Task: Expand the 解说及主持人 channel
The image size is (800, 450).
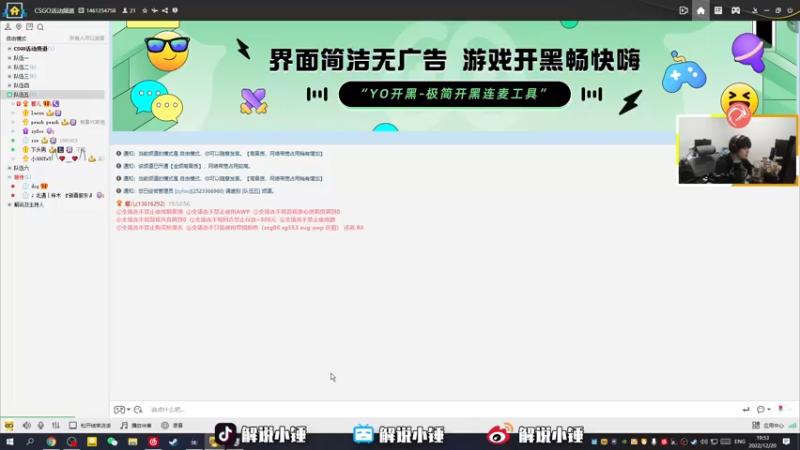Action: point(9,205)
